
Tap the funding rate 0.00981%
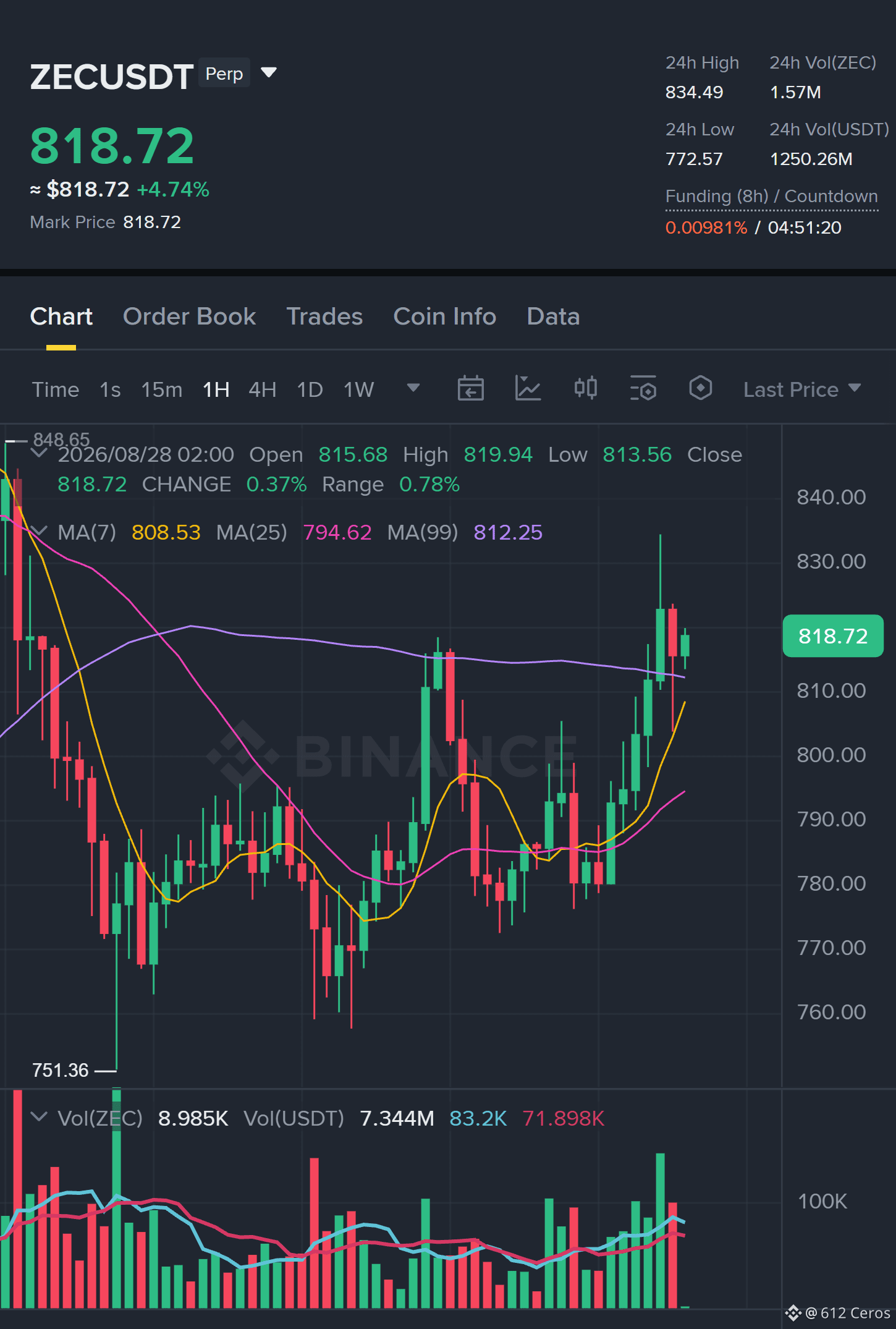coord(706,228)
